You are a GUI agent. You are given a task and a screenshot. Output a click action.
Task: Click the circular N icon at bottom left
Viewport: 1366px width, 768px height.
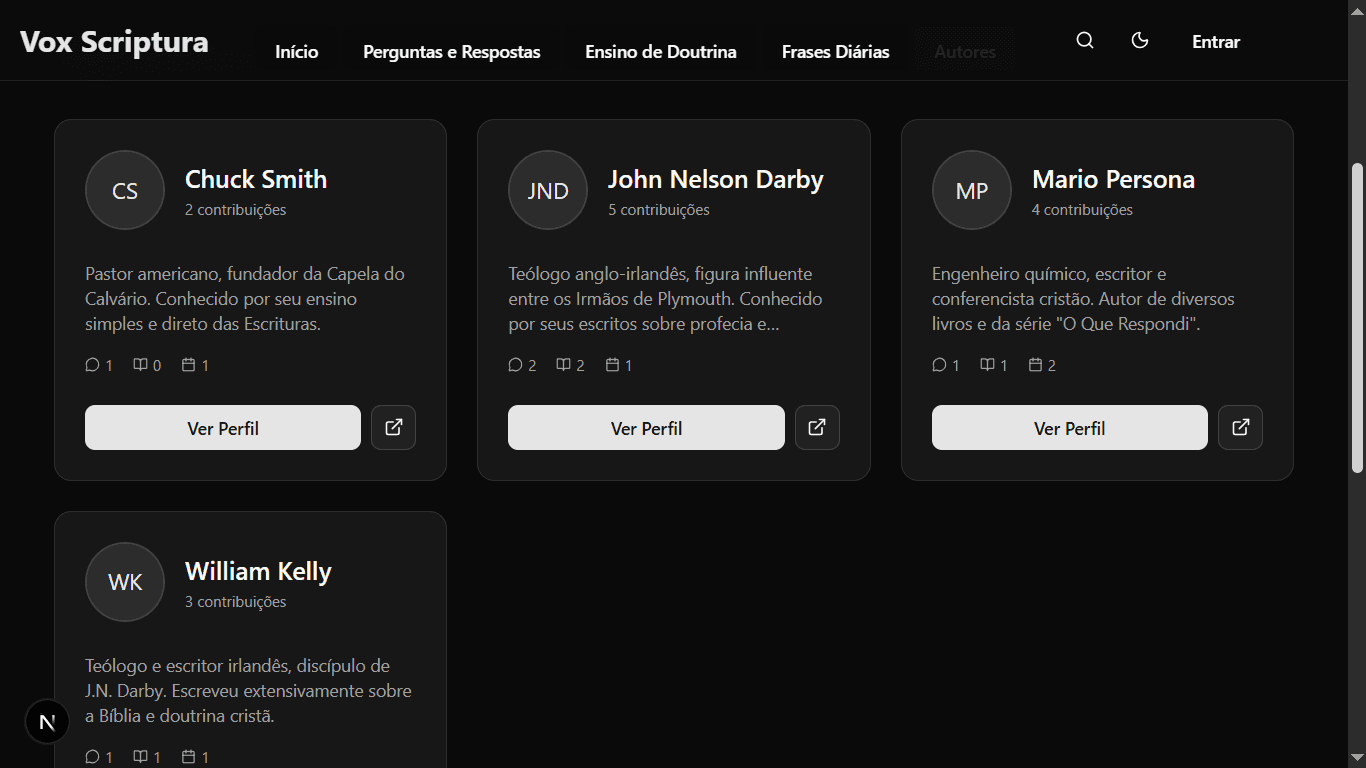coord(46,721)
